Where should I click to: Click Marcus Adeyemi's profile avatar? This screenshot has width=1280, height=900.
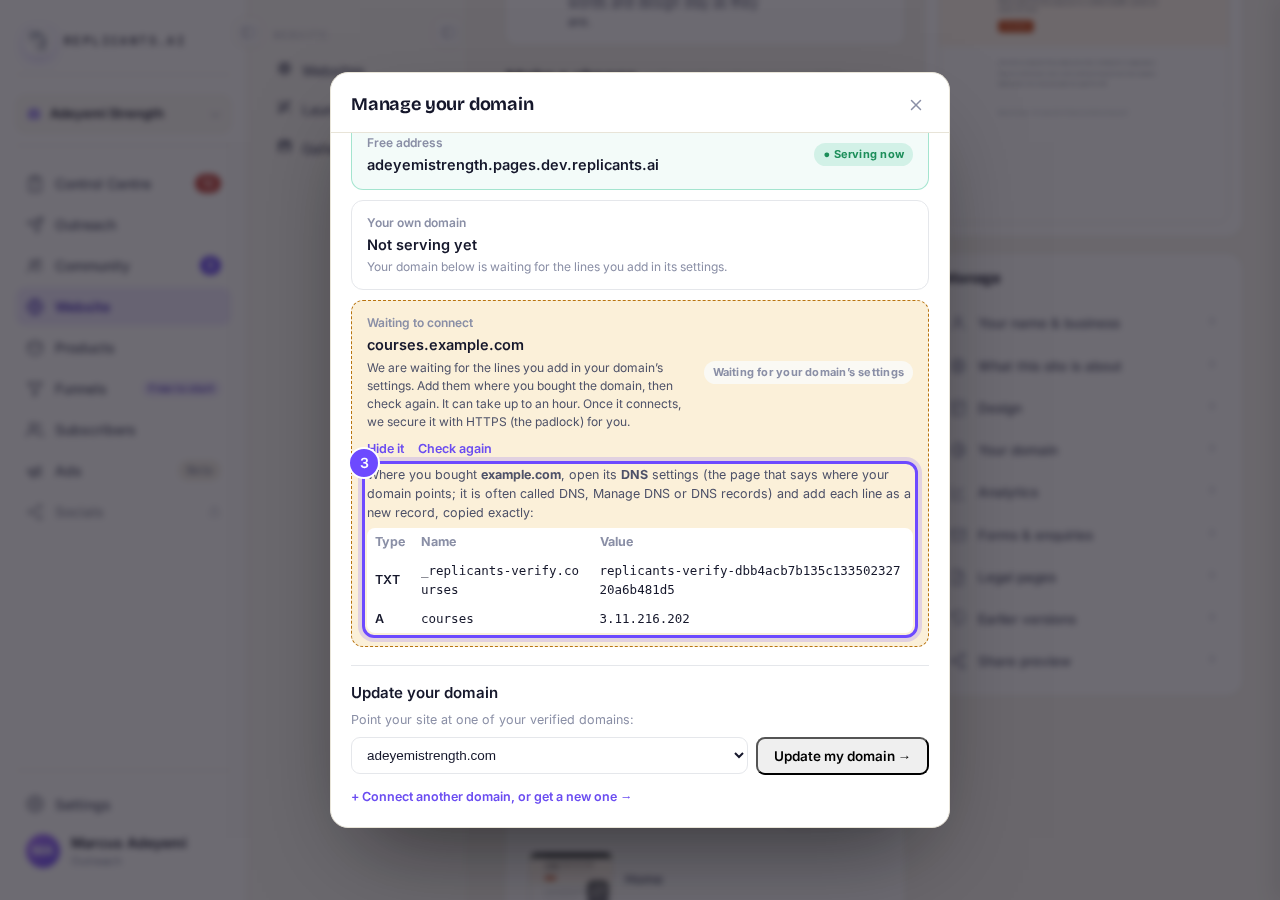click(43, 851)
